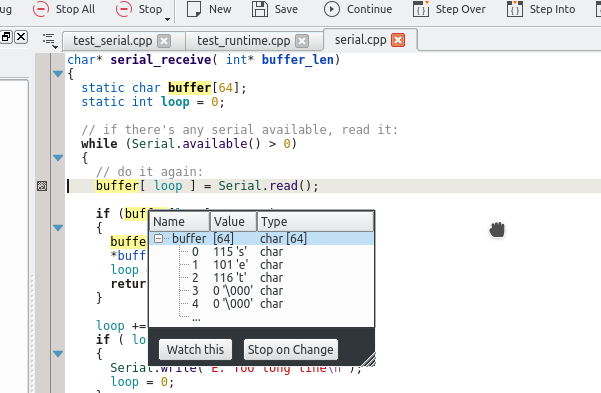Close the test_serial.cpp tab
This screenshot has height=393, width=601.
tap(164, 41)
